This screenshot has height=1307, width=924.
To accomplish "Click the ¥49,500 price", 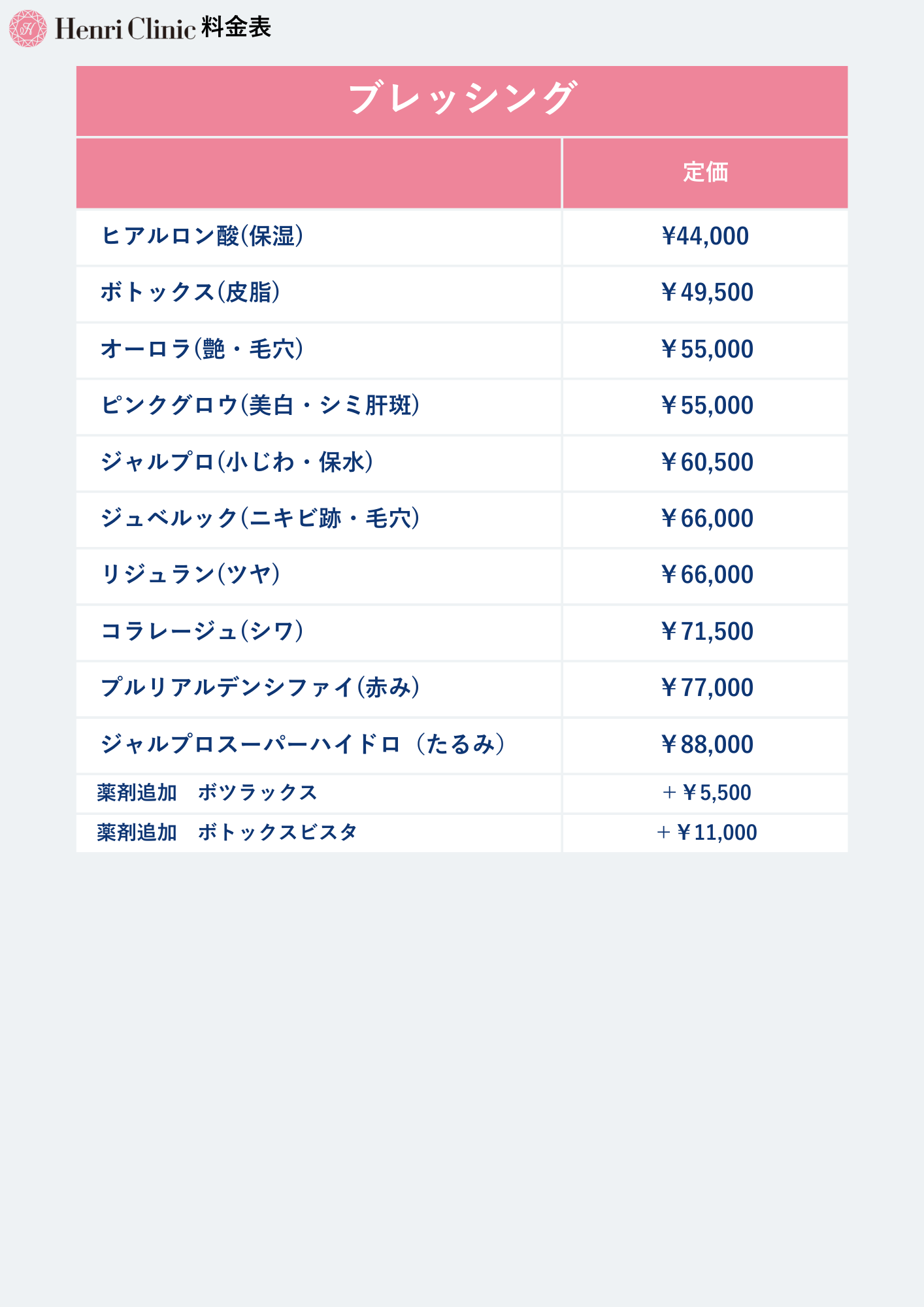I will click(x=706, y=292).
